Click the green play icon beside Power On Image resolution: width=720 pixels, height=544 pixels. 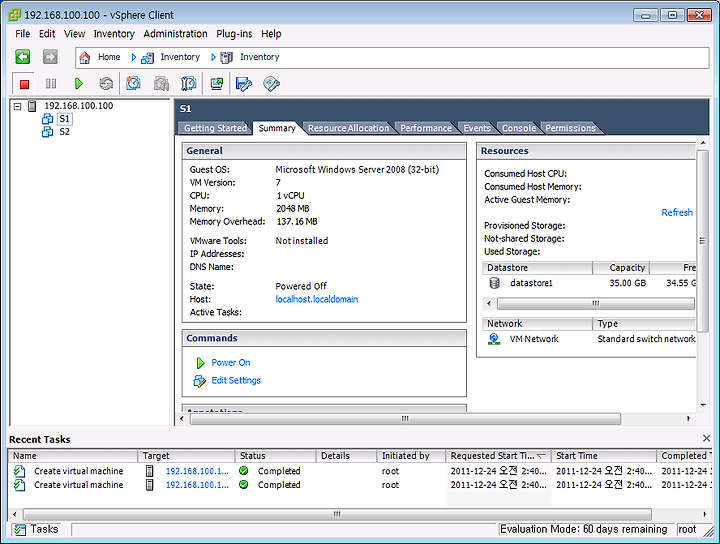[200, 363]
